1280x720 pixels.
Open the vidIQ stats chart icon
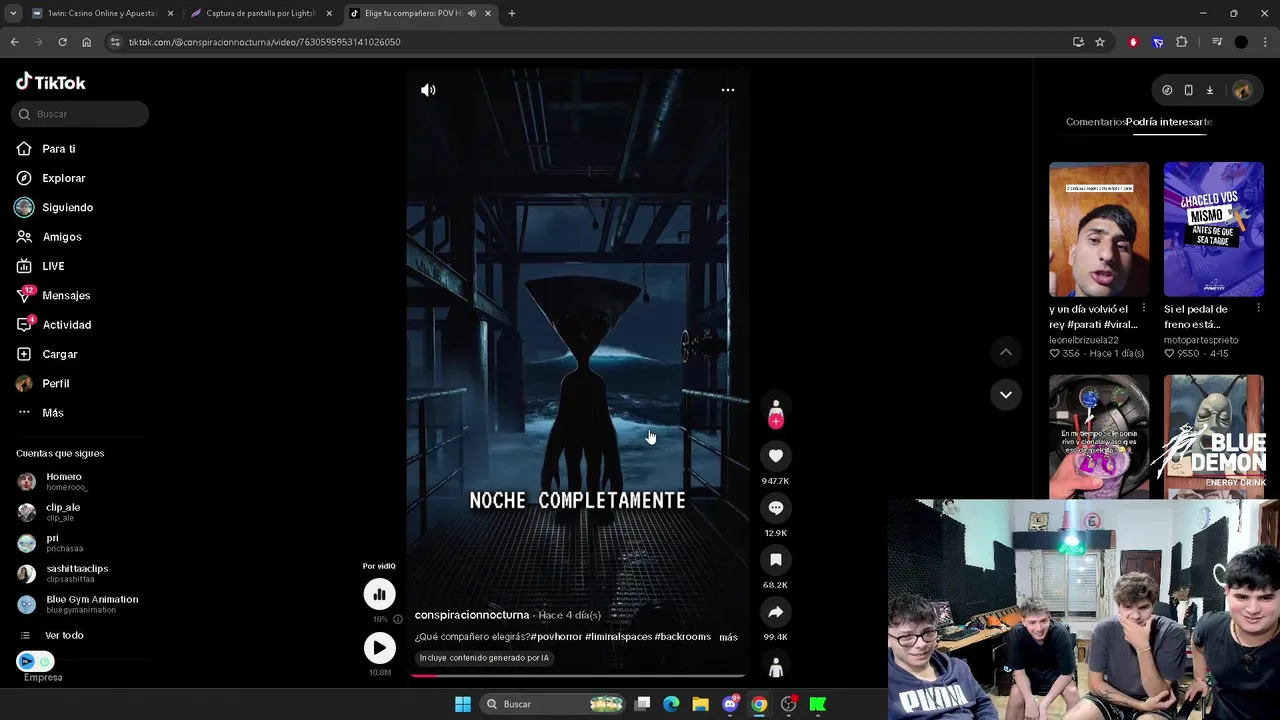click(379, 595)
